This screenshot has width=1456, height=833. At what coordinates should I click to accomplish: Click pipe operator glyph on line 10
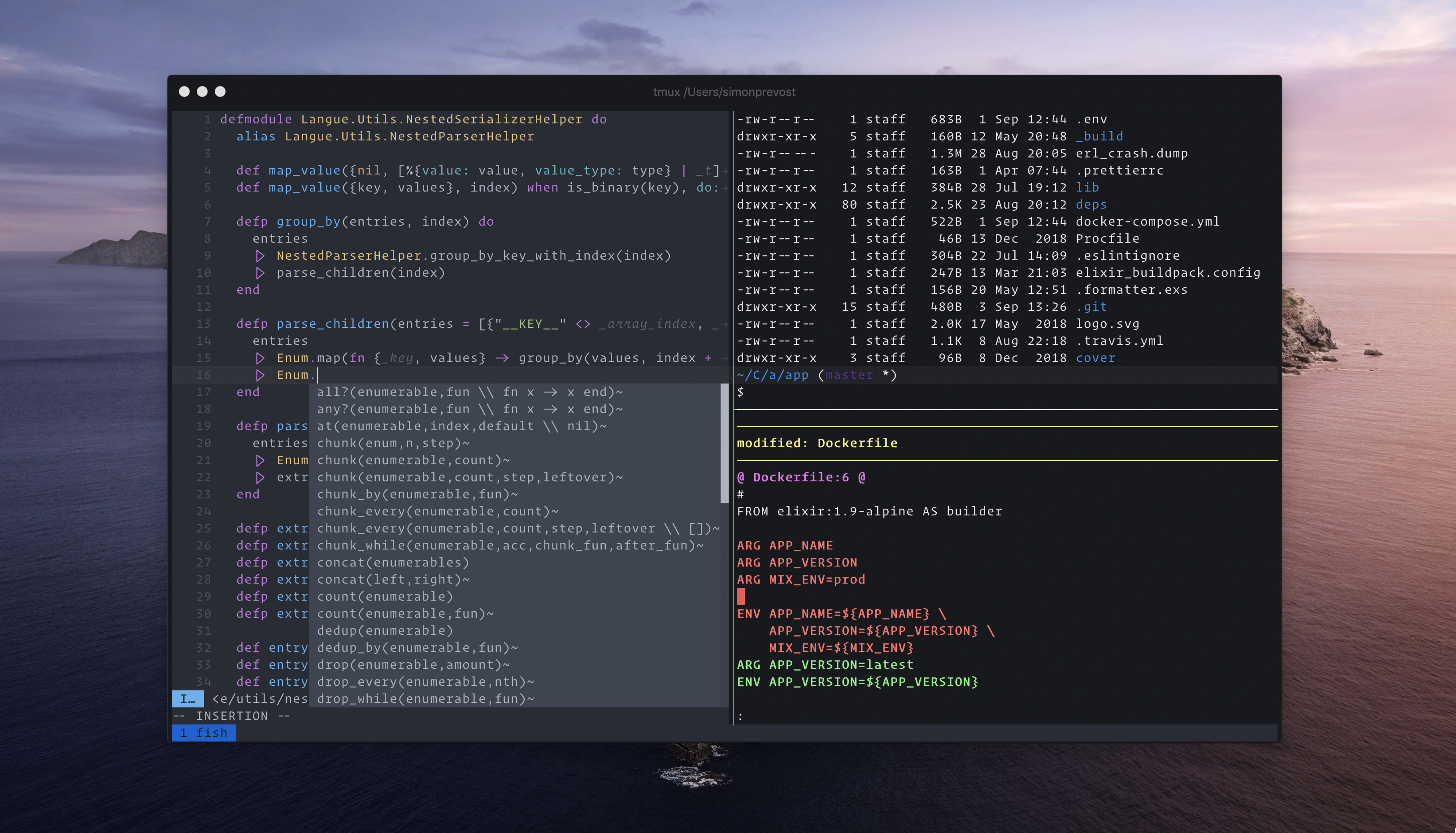tap(260, 273)
